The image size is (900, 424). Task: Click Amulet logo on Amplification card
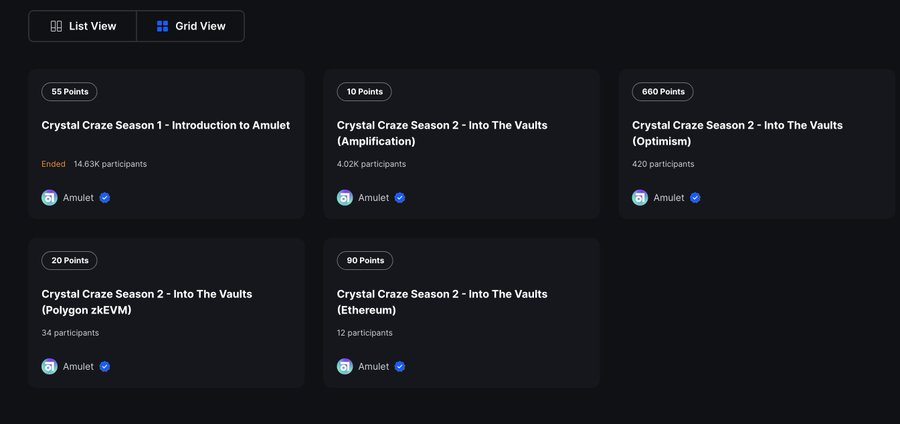coord(345,198)
